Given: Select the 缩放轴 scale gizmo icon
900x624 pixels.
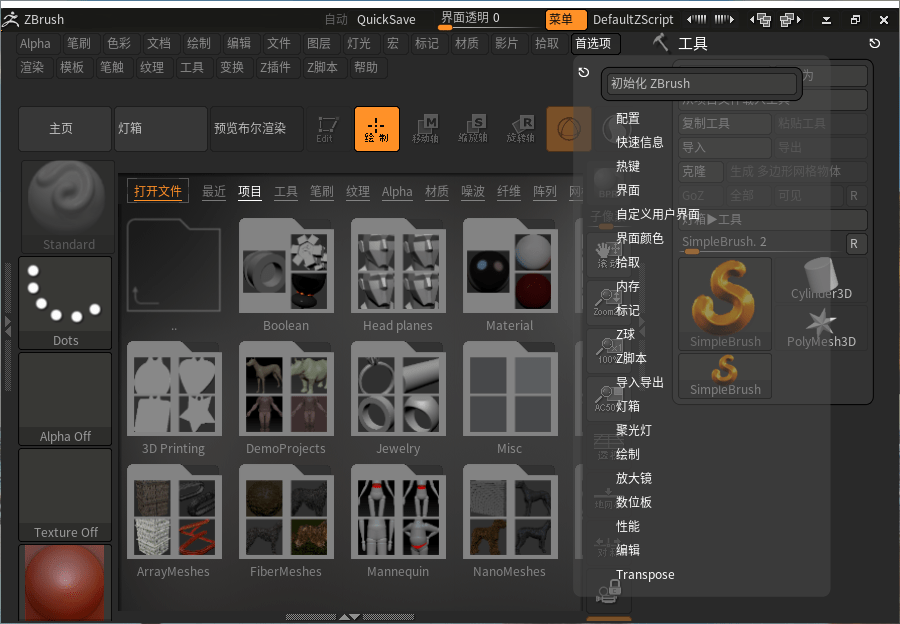Looking at the screenshot, I should 473,129.
